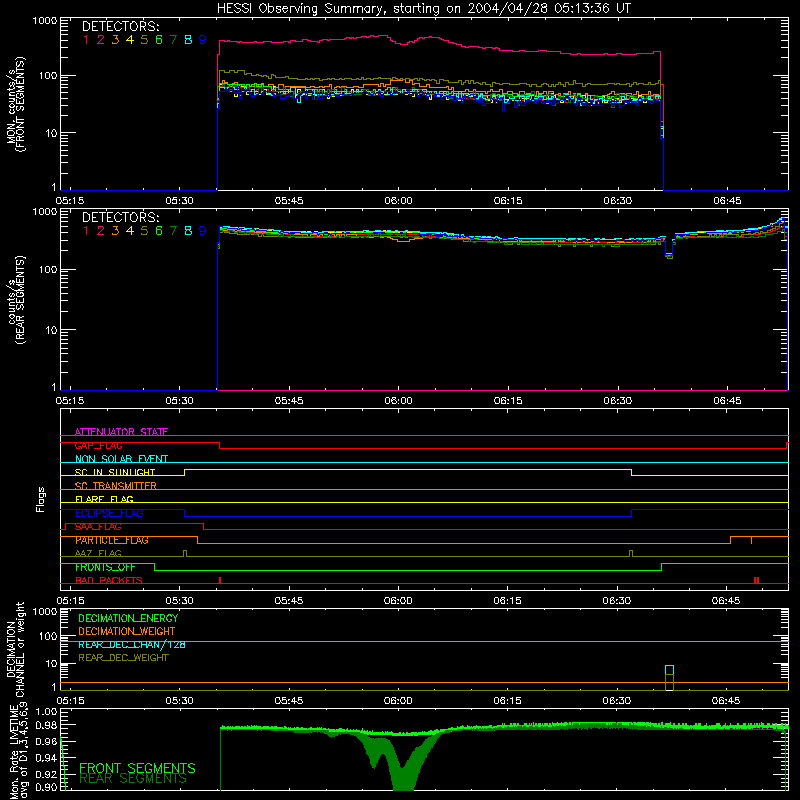Click the 06:00 tick under front segments plot
800x800 pixels.
point(398,201)
